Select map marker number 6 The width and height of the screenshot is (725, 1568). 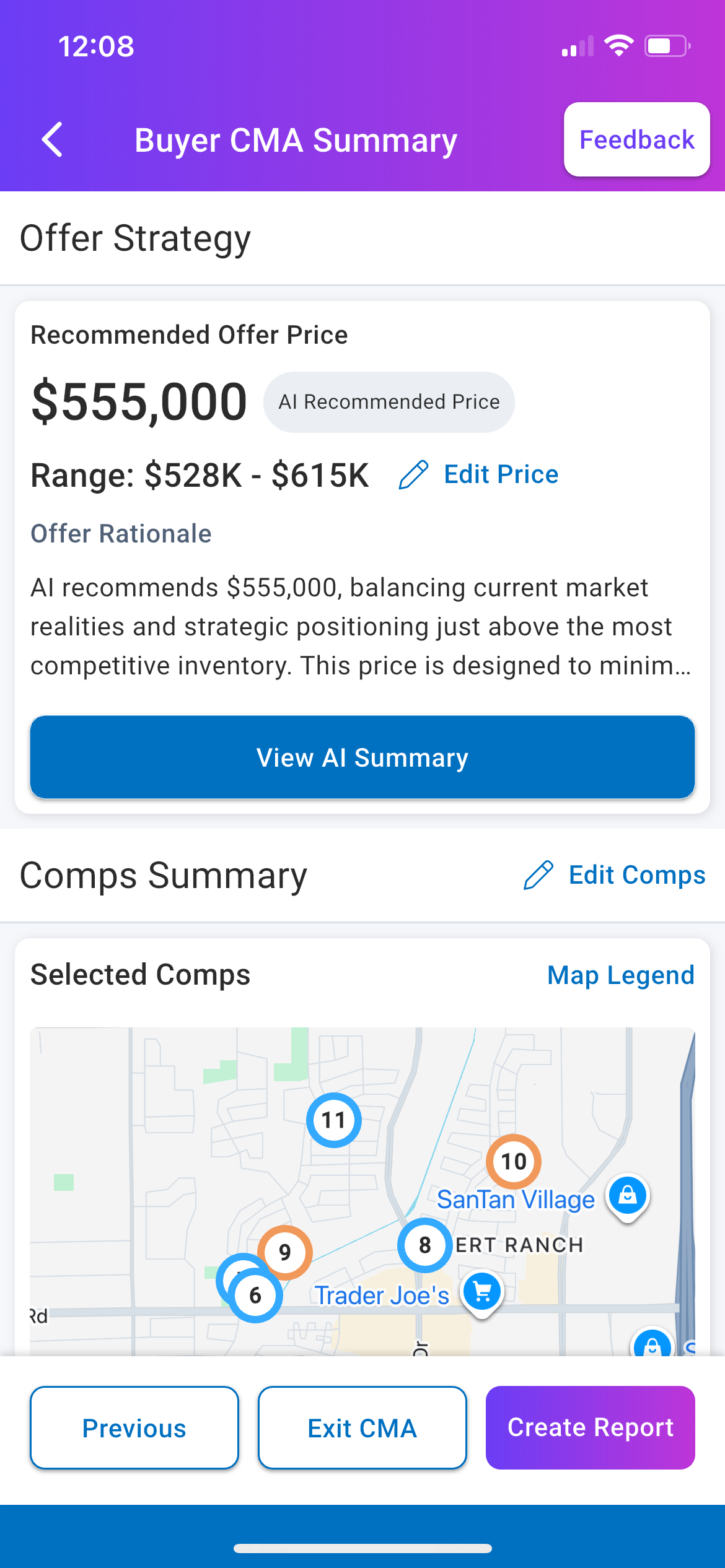(255, 1295)
